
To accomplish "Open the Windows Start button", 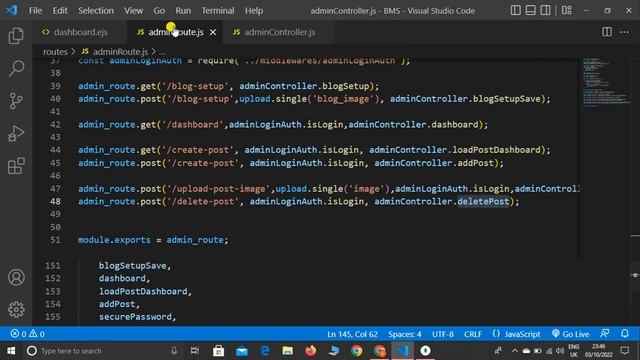I will [x=11, y=351].
